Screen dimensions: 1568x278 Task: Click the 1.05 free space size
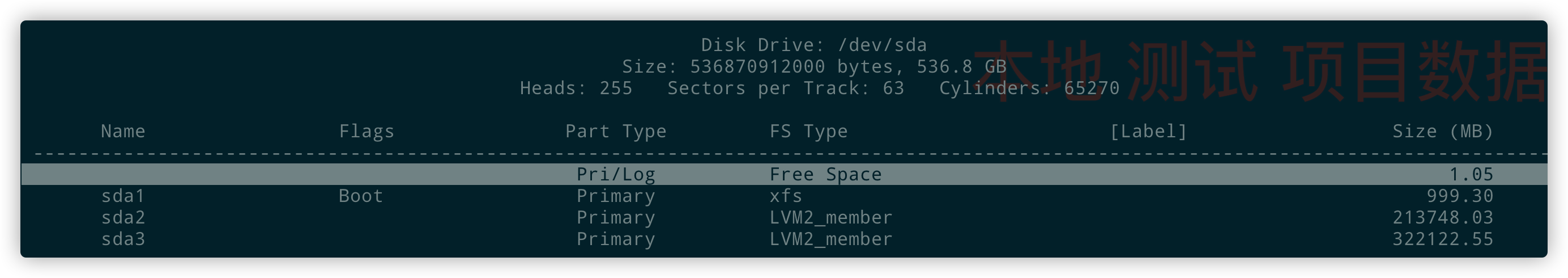(x=1471, y=175)
